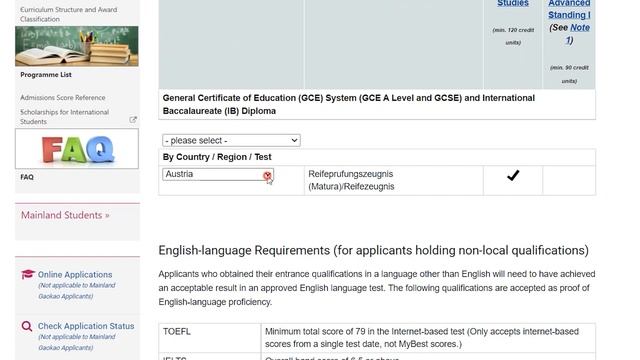Screen dimensions: 640x360
Task: Expand Mainland Students section
Action: pyautogui.click(x=65, y=215)
